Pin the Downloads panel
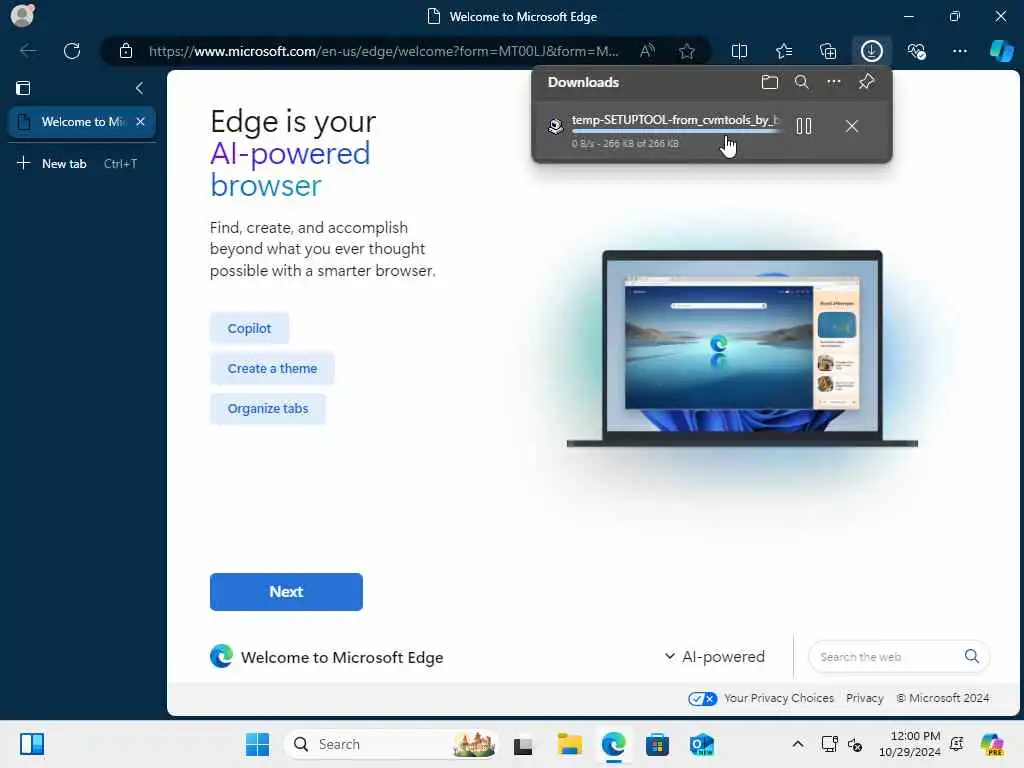The image size is (1024, 768). [x=867, y=82]
